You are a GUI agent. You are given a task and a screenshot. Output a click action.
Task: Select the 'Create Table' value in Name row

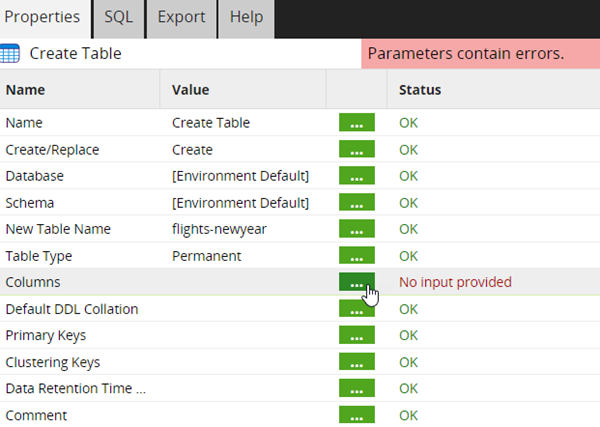tap(211, 123)
